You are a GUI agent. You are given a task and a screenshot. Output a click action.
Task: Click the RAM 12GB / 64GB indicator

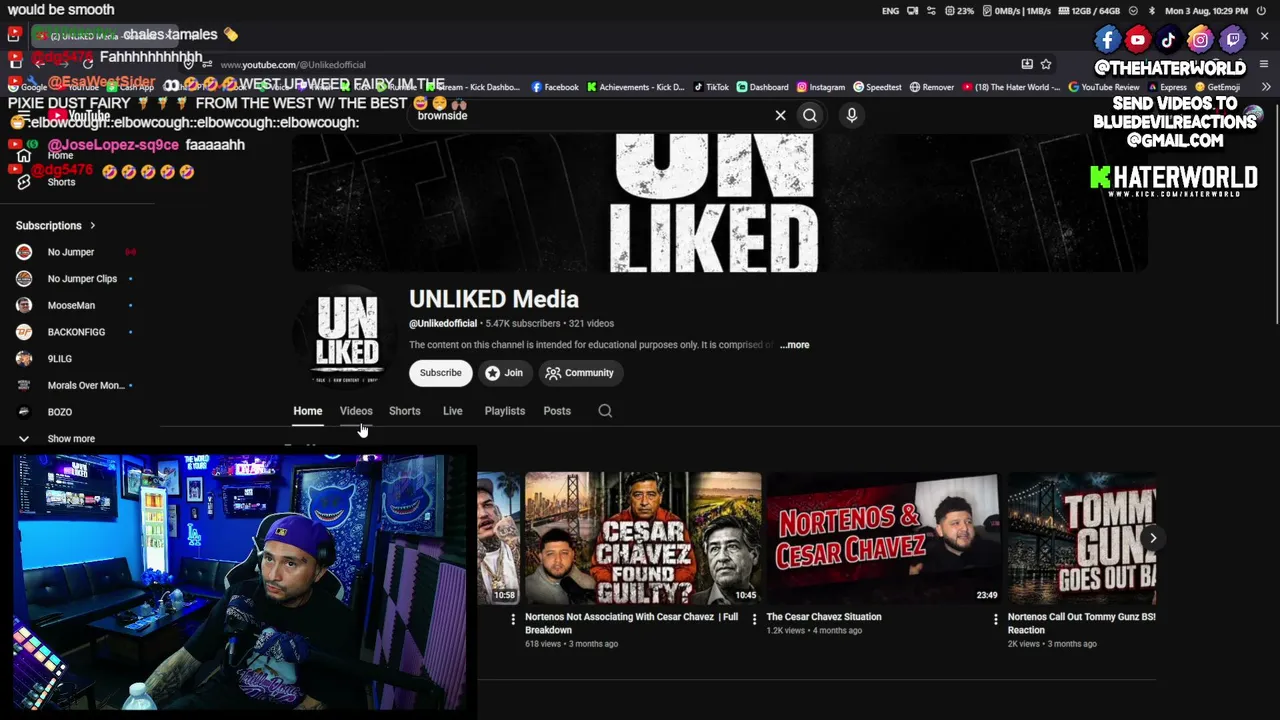[1090, 11]
